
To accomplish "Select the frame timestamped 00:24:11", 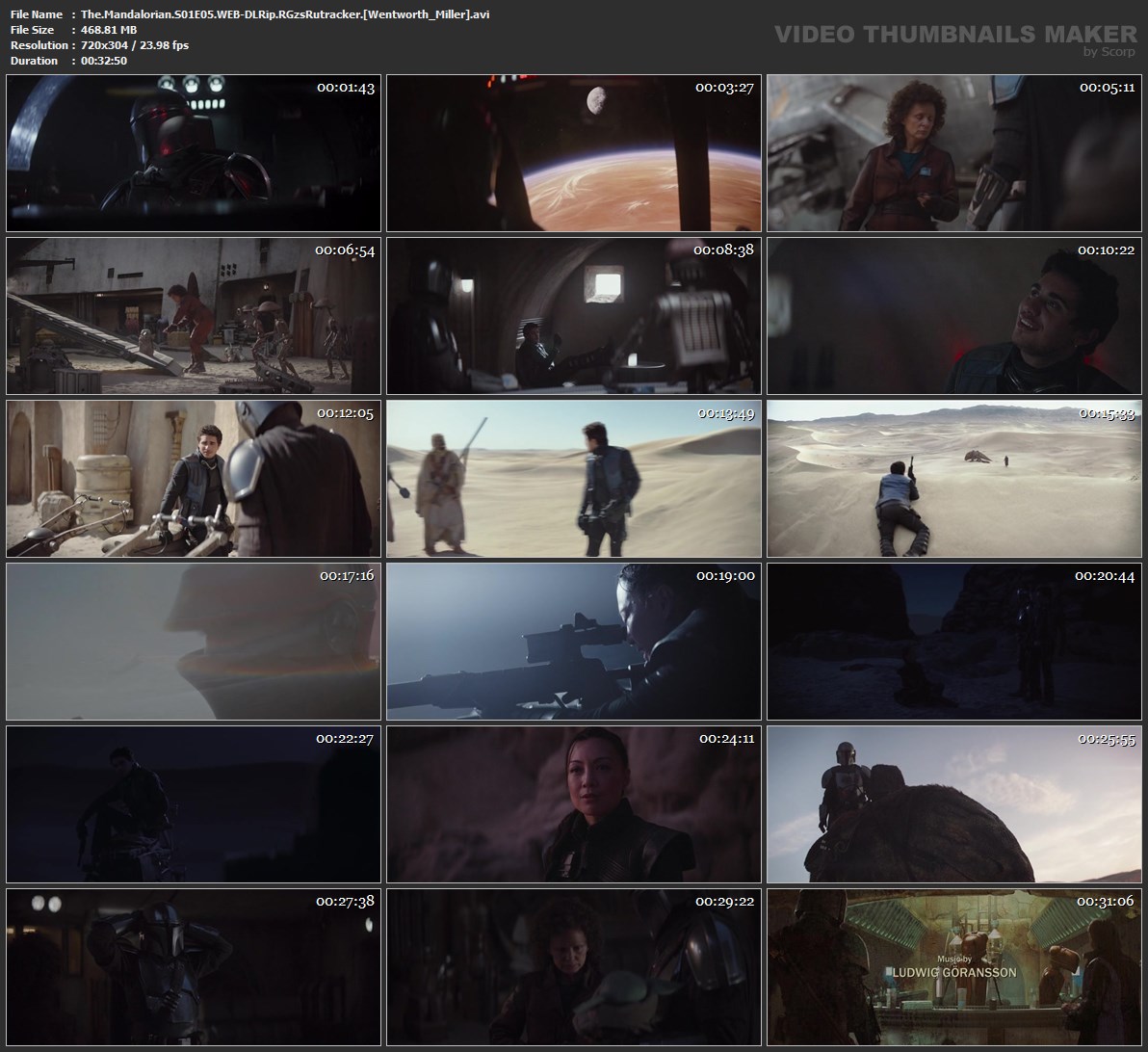I will click(574, 804).
